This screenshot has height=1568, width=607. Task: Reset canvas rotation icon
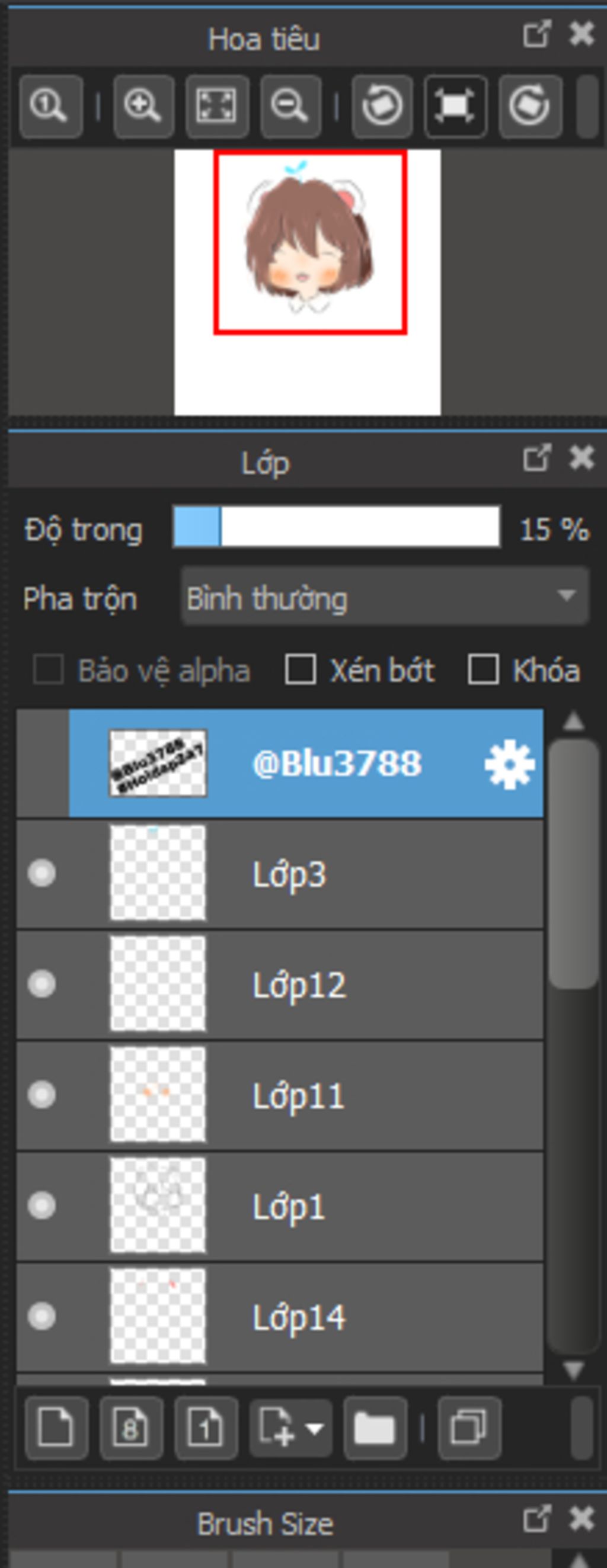point(455,107)
